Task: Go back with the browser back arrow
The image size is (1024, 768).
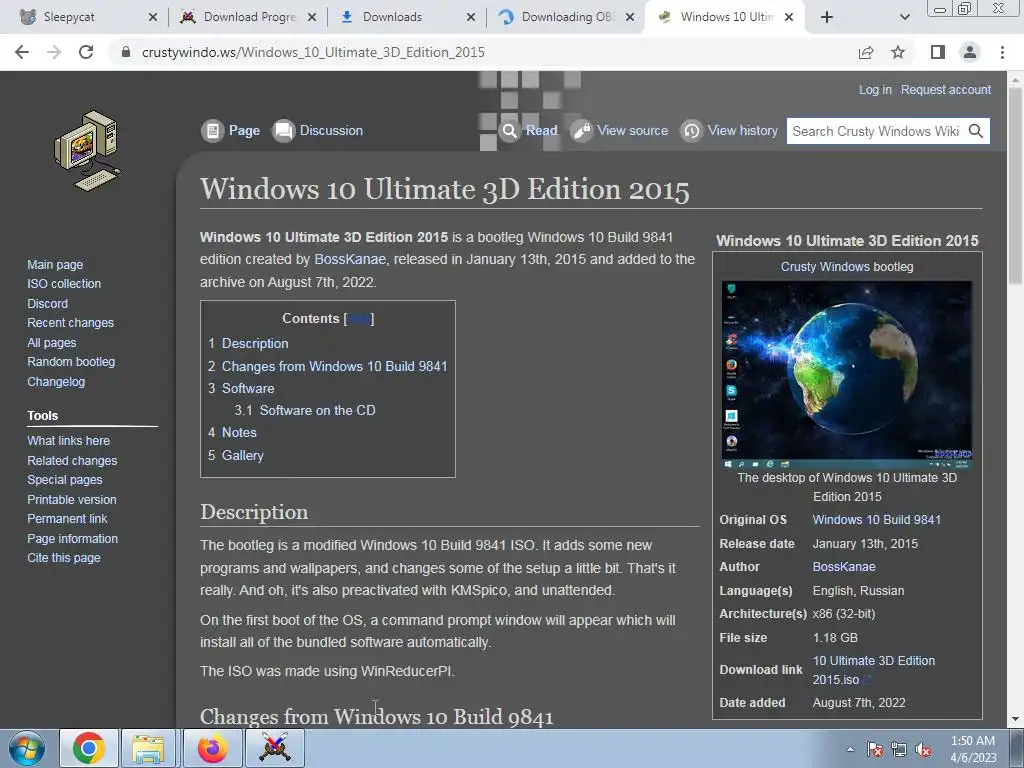Action: (22, 52)
